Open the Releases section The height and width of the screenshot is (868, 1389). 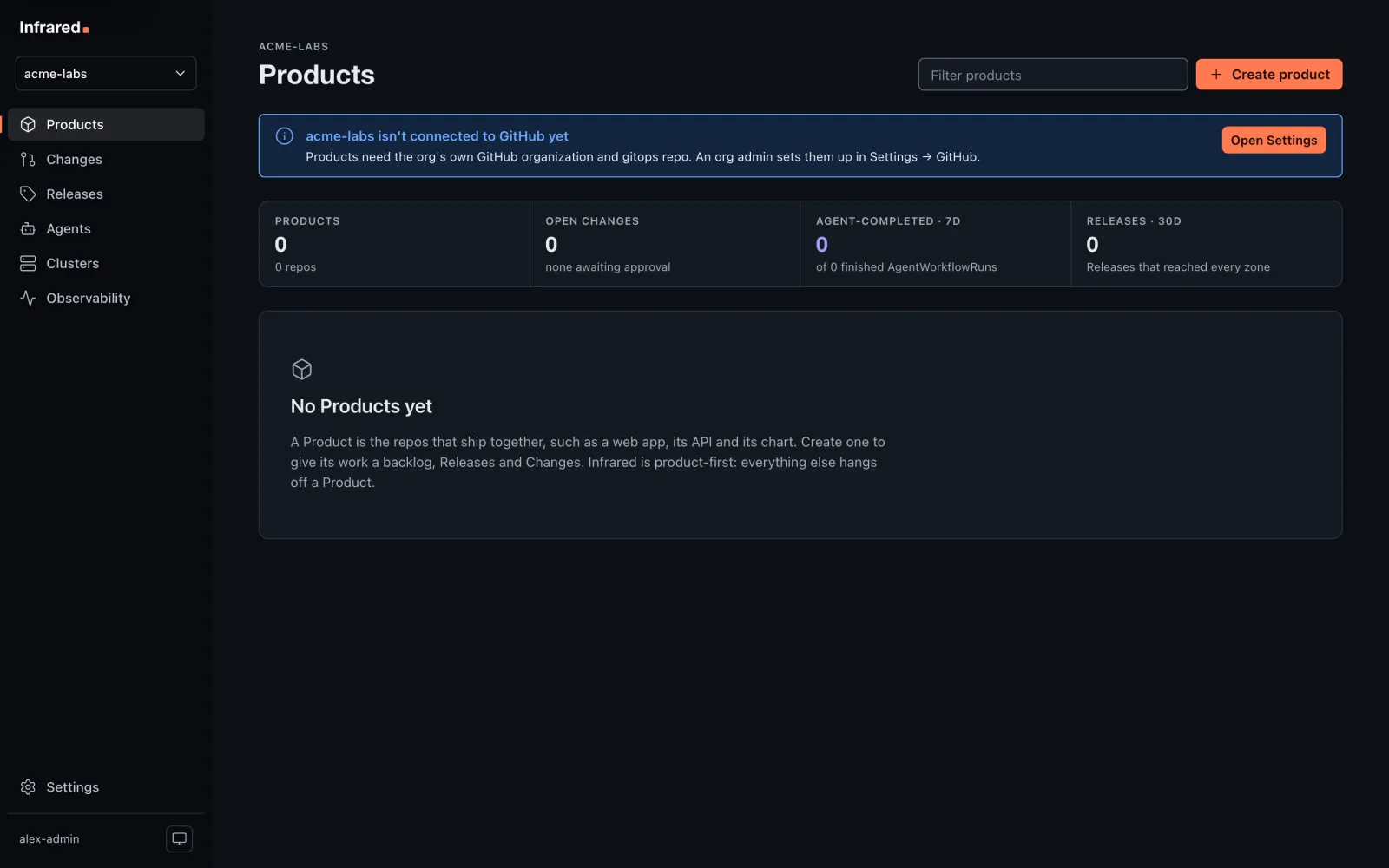coord(106,194)
